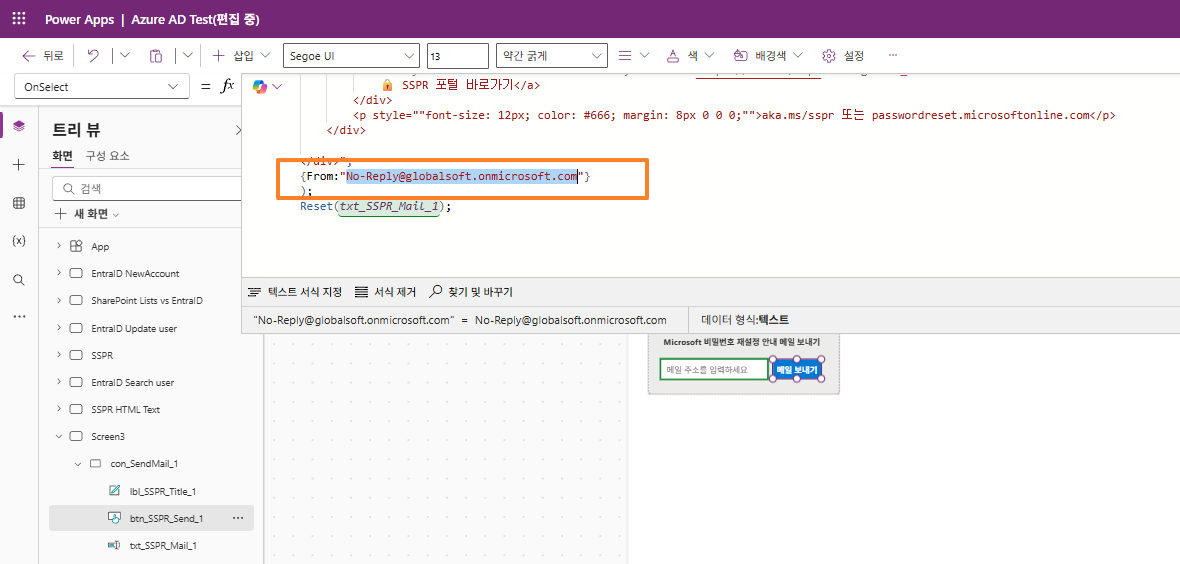This screenshot has height=564, width=1180.
Task: Open the paste options chevron
Action: [187, 56]
